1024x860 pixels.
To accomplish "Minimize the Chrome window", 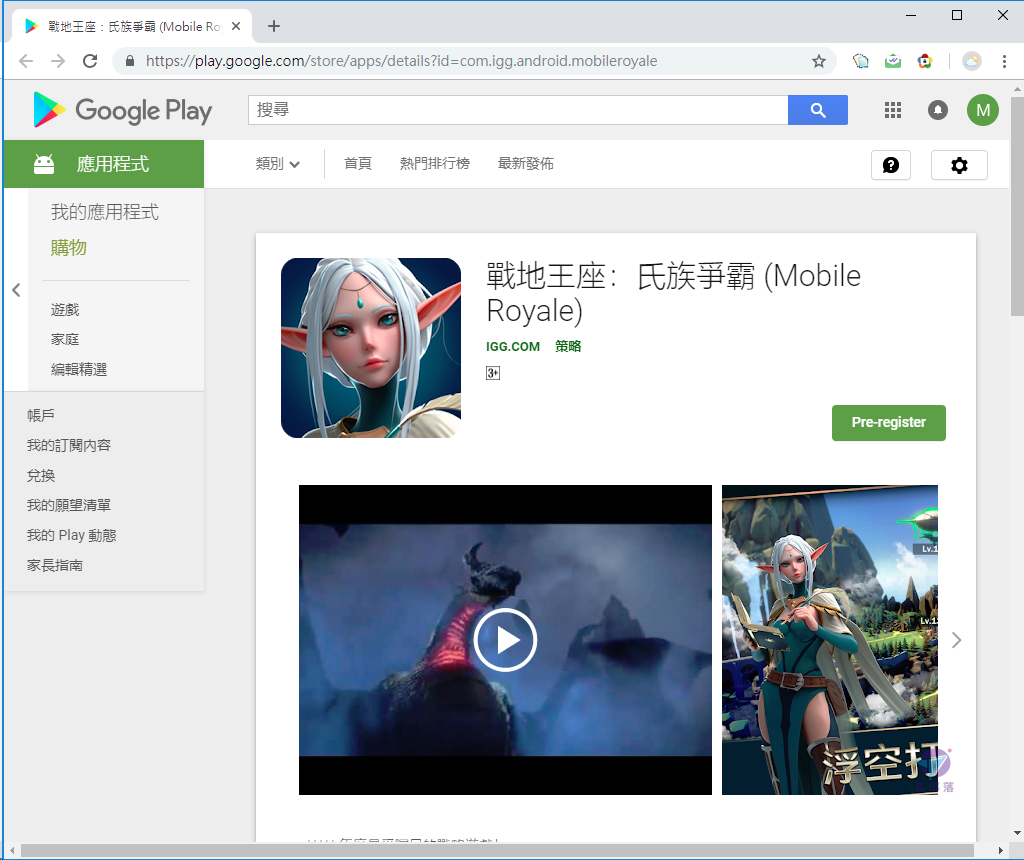I will (911, 15).
